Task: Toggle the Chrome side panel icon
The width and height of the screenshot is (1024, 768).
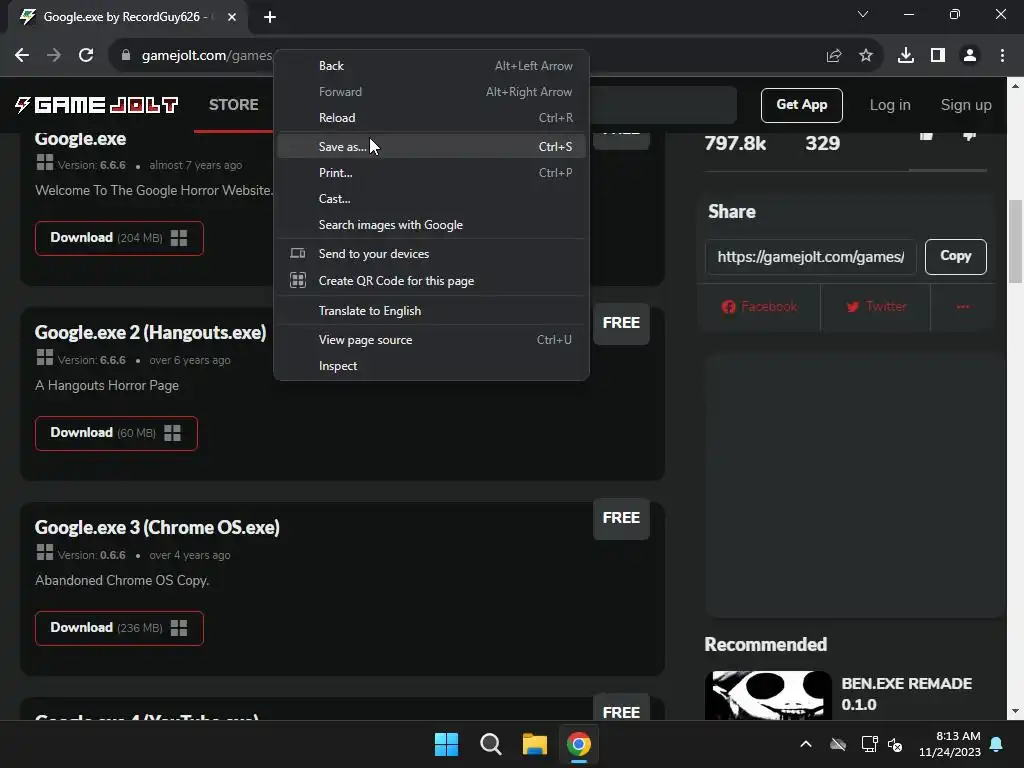Action: tap(938, 56)
